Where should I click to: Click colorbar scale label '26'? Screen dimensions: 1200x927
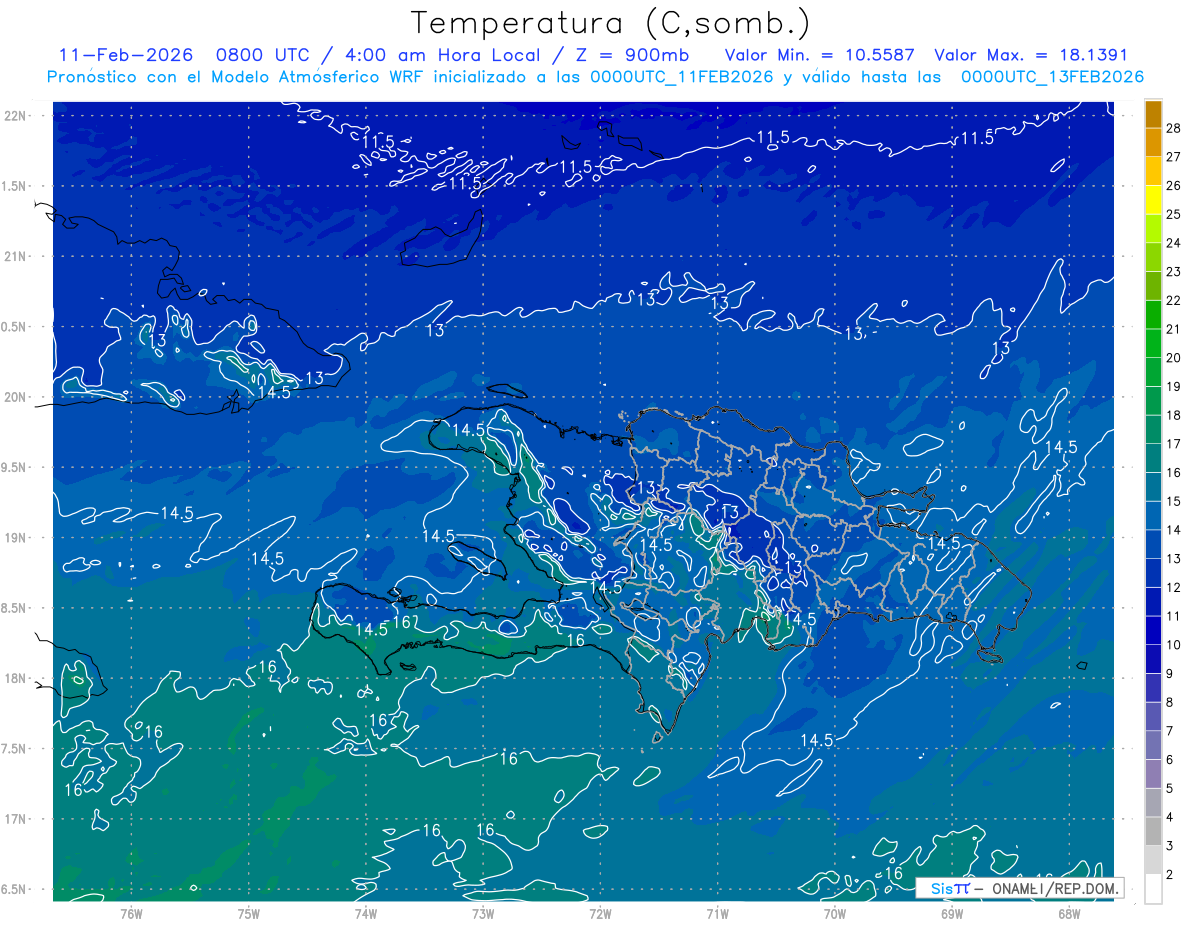pyautogui.click(x=1174, y=185)
